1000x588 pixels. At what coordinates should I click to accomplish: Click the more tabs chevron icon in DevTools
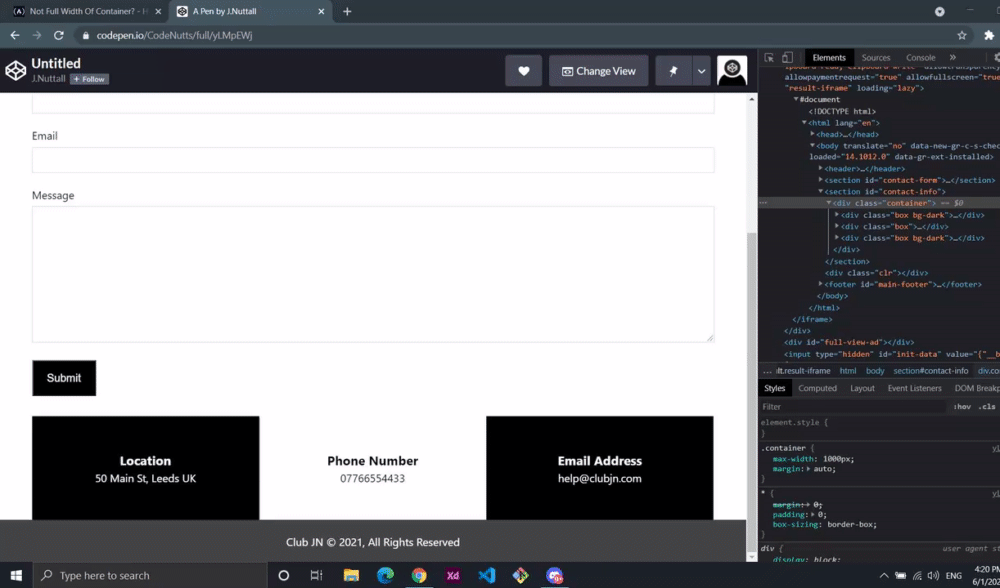tap(952, 57)
